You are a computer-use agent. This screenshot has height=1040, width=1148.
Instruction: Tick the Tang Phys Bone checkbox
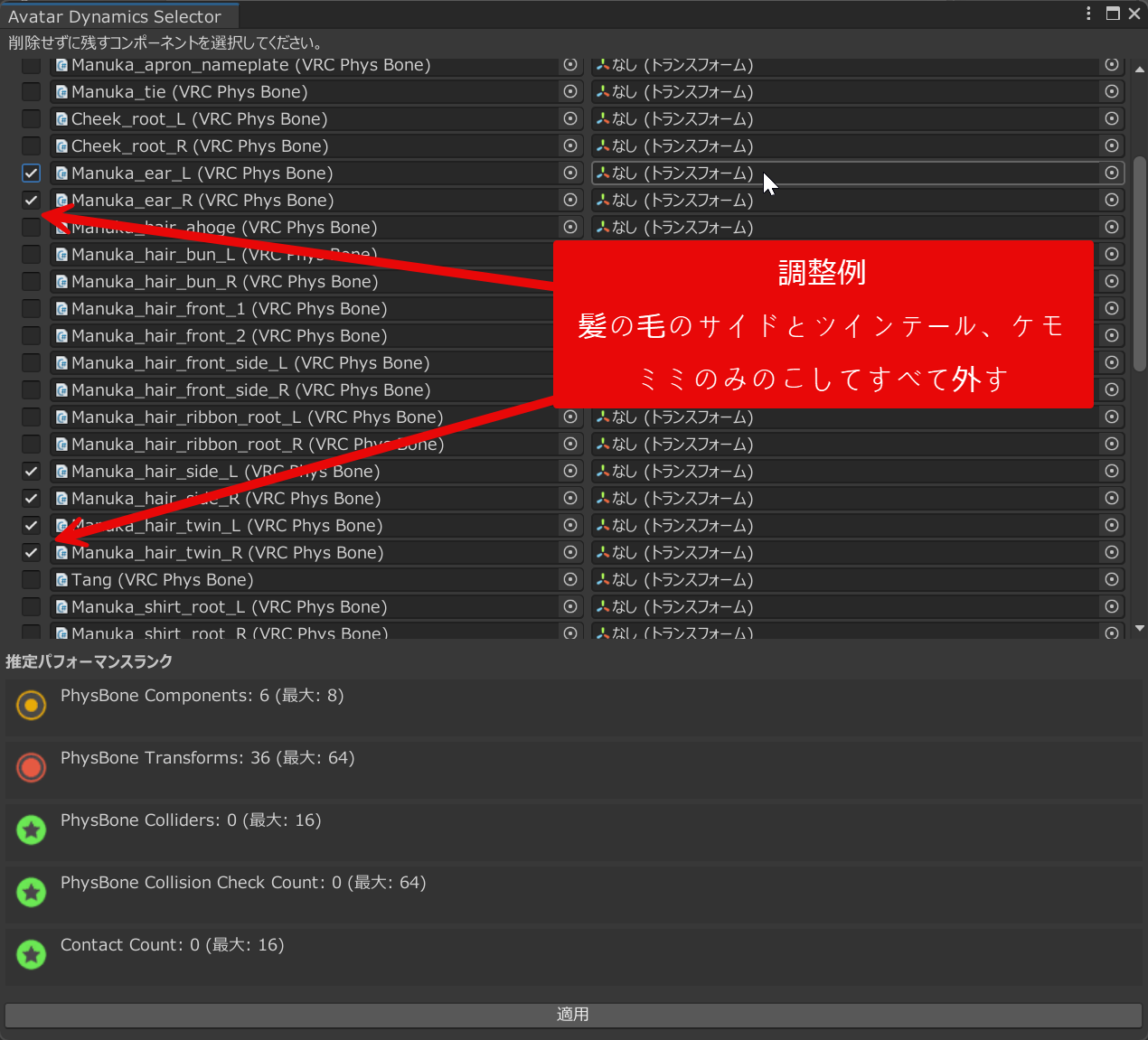point(32,579)
